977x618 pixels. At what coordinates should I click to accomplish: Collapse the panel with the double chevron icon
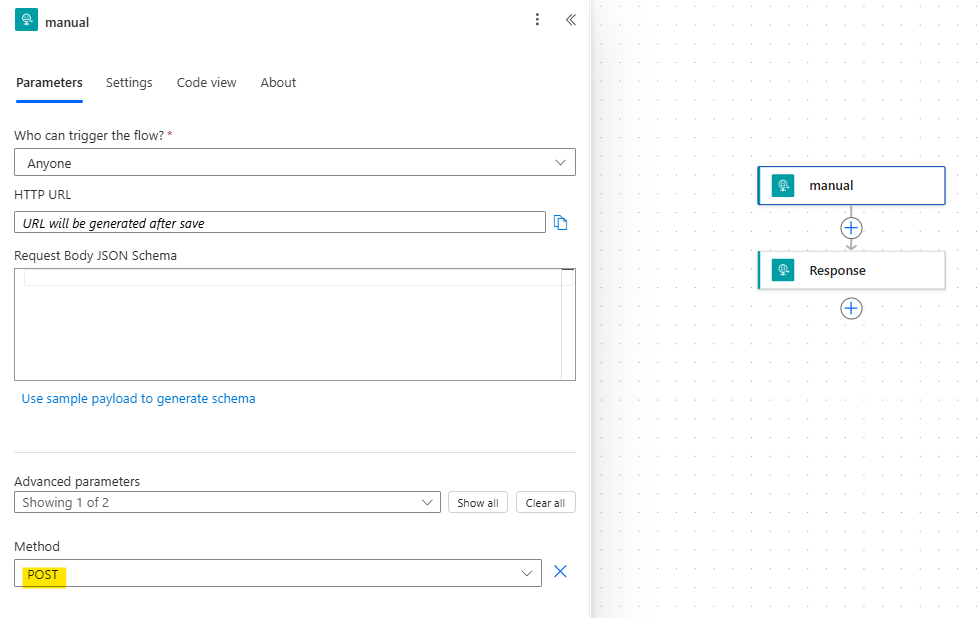coord(570,19)
